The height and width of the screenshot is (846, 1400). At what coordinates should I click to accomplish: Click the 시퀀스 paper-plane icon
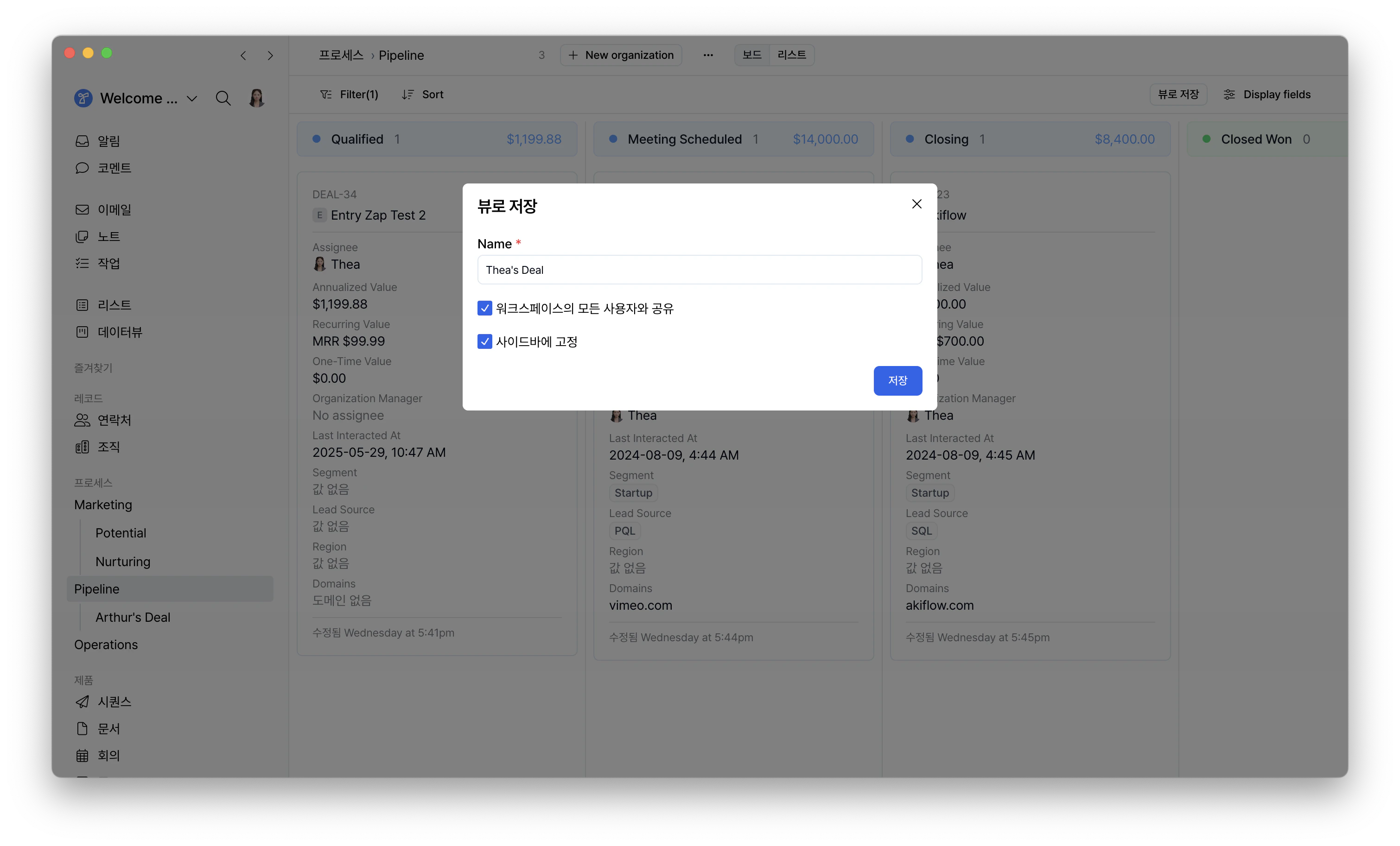point(83,702)
